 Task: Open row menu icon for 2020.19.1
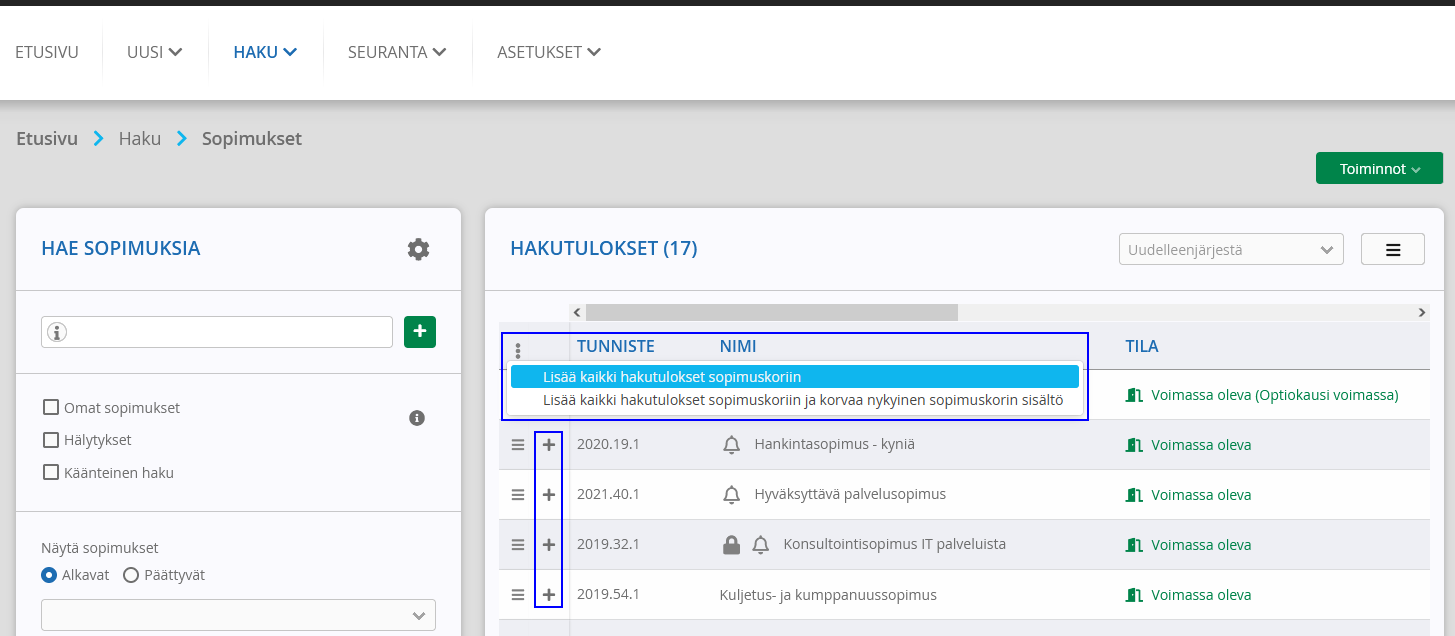click(x=518, y=445)
